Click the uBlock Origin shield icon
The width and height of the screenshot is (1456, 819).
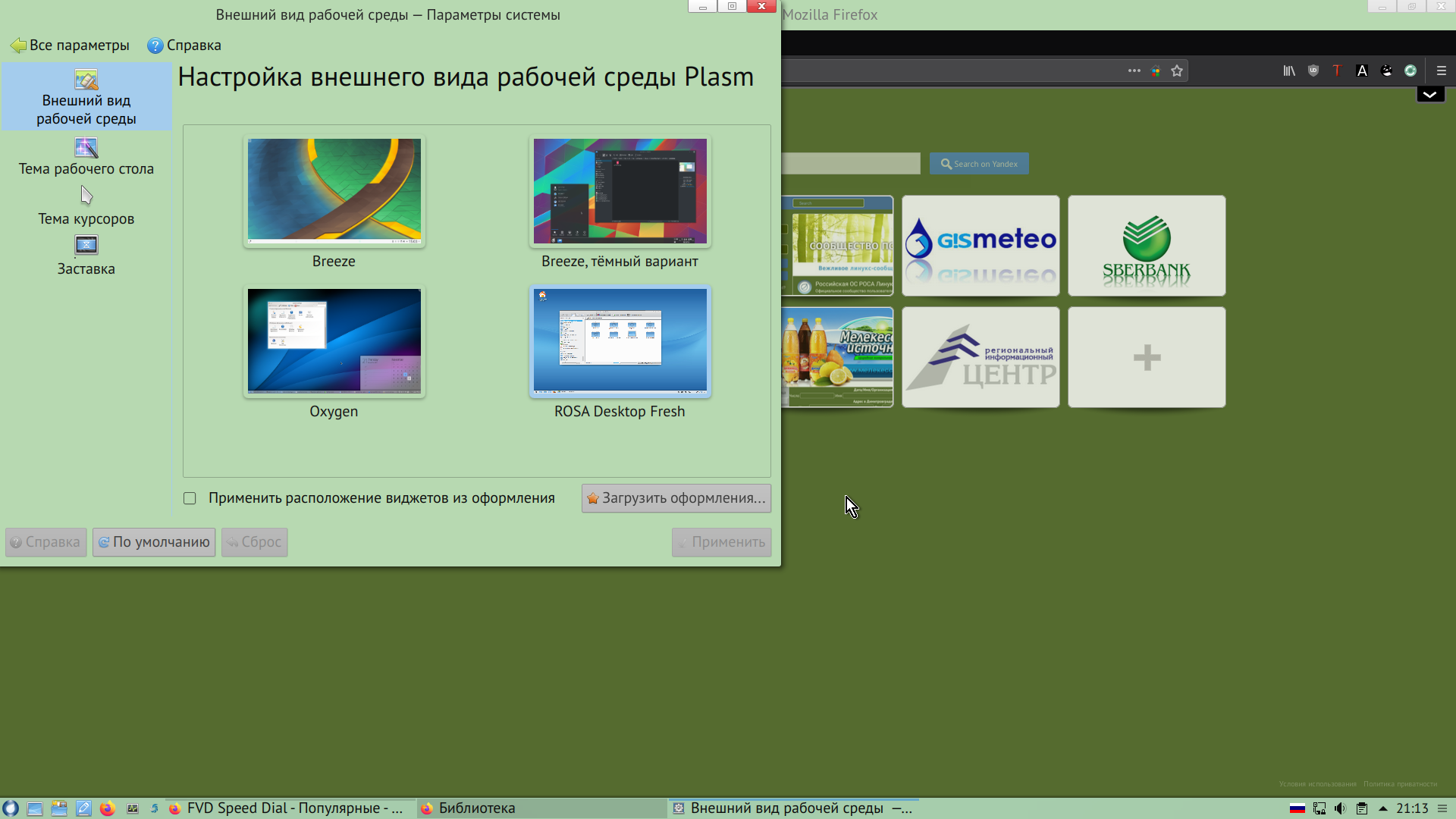[x=1313, y=71]
